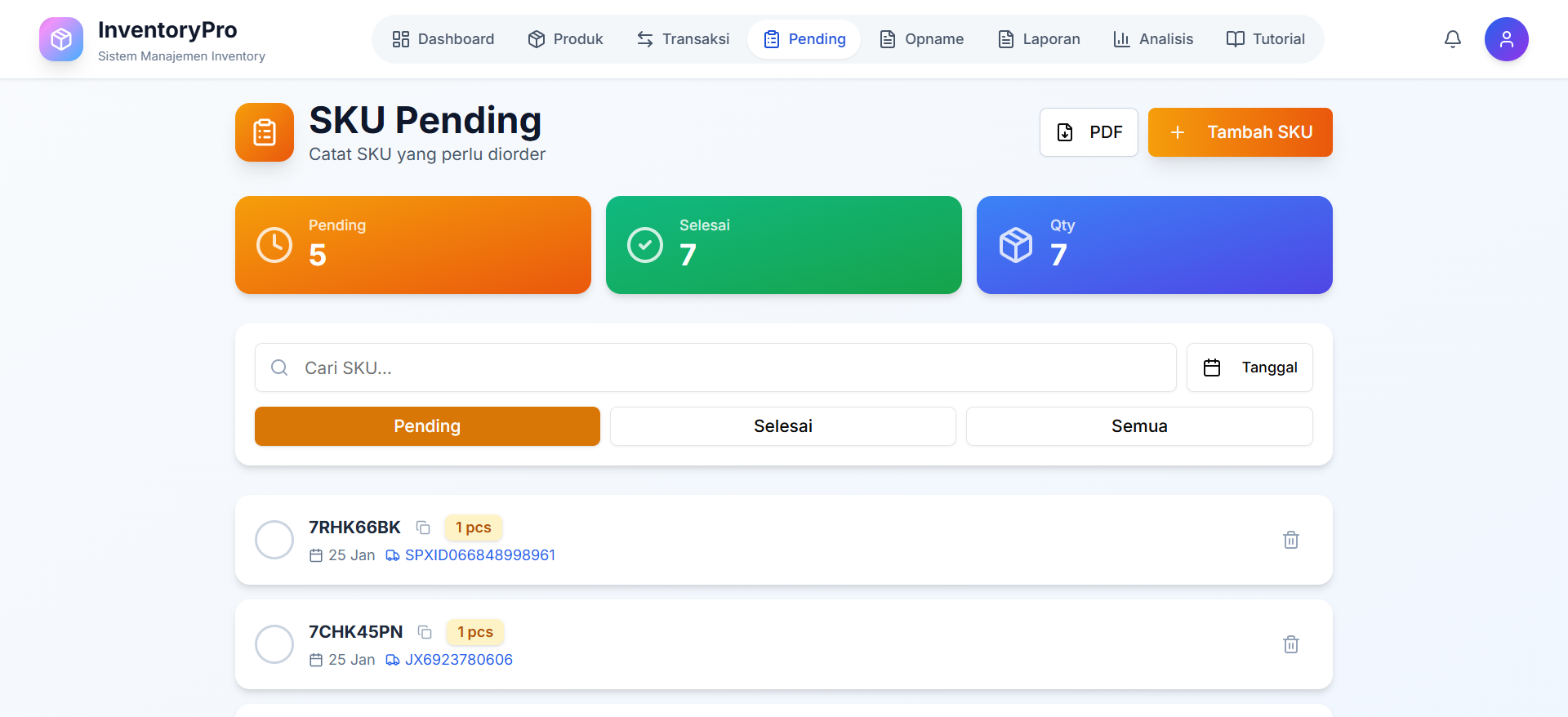Click the Cari SKU search field
This screenshot has width=1568, height=717.
(x=715, y=367)
